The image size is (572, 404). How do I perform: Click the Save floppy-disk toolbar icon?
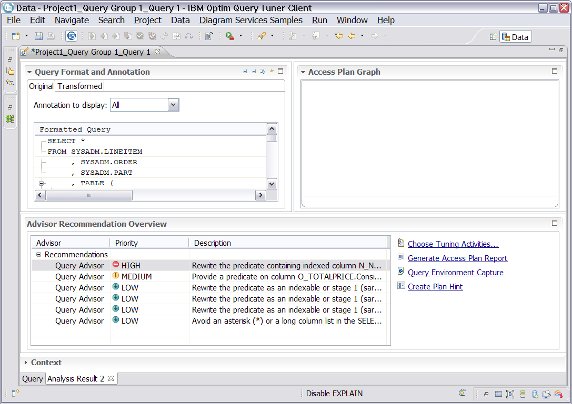click(39, 36)
